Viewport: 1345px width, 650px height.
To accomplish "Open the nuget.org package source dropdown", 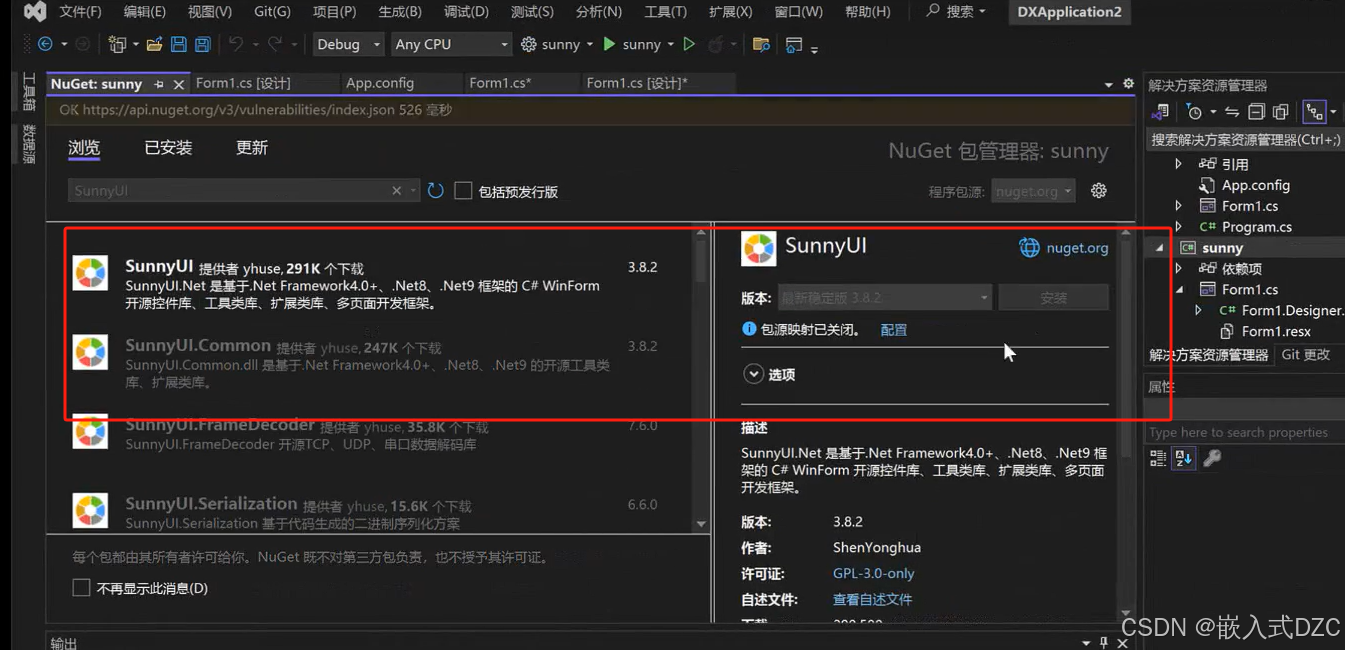I will (x=1033, y=190).
